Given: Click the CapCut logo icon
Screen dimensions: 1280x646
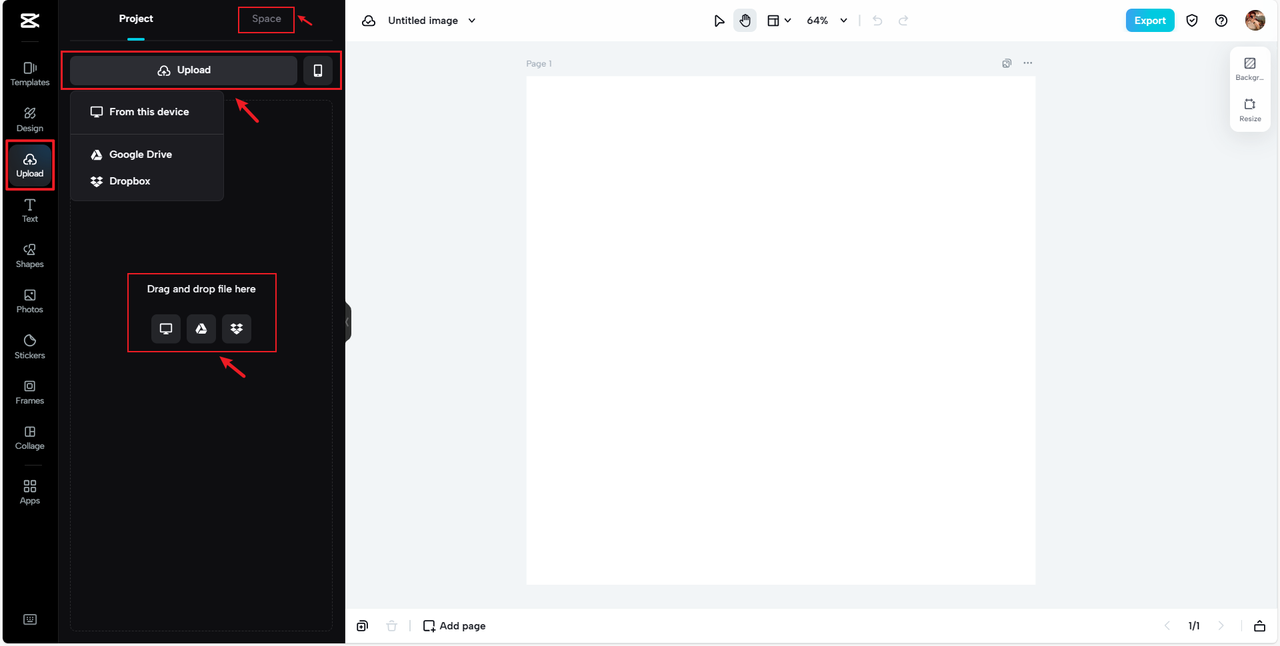Looking at the screenshot, I should click(29, 20).
